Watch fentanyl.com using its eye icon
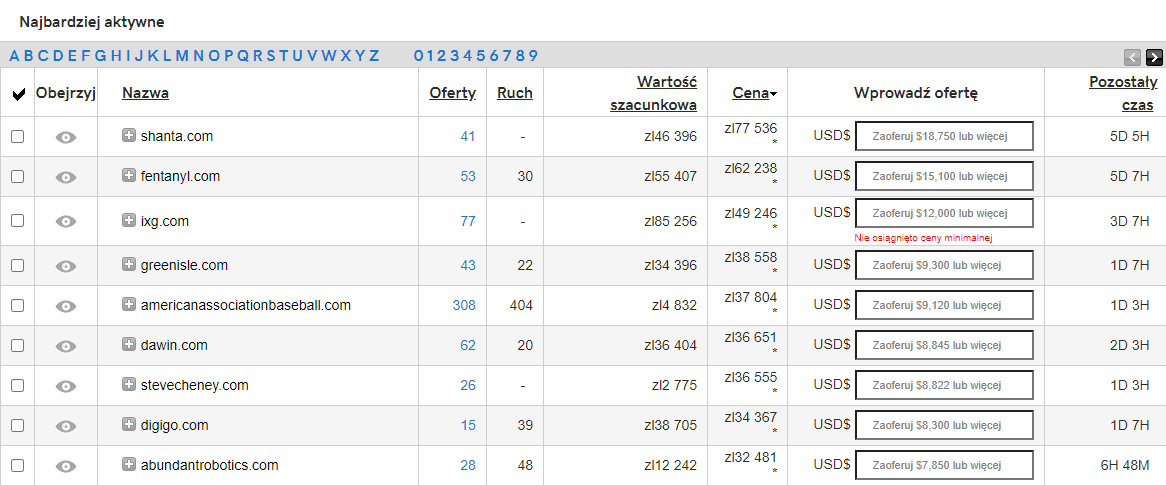Viewport: 1166px width, 485px height. (x=66, y=177)
